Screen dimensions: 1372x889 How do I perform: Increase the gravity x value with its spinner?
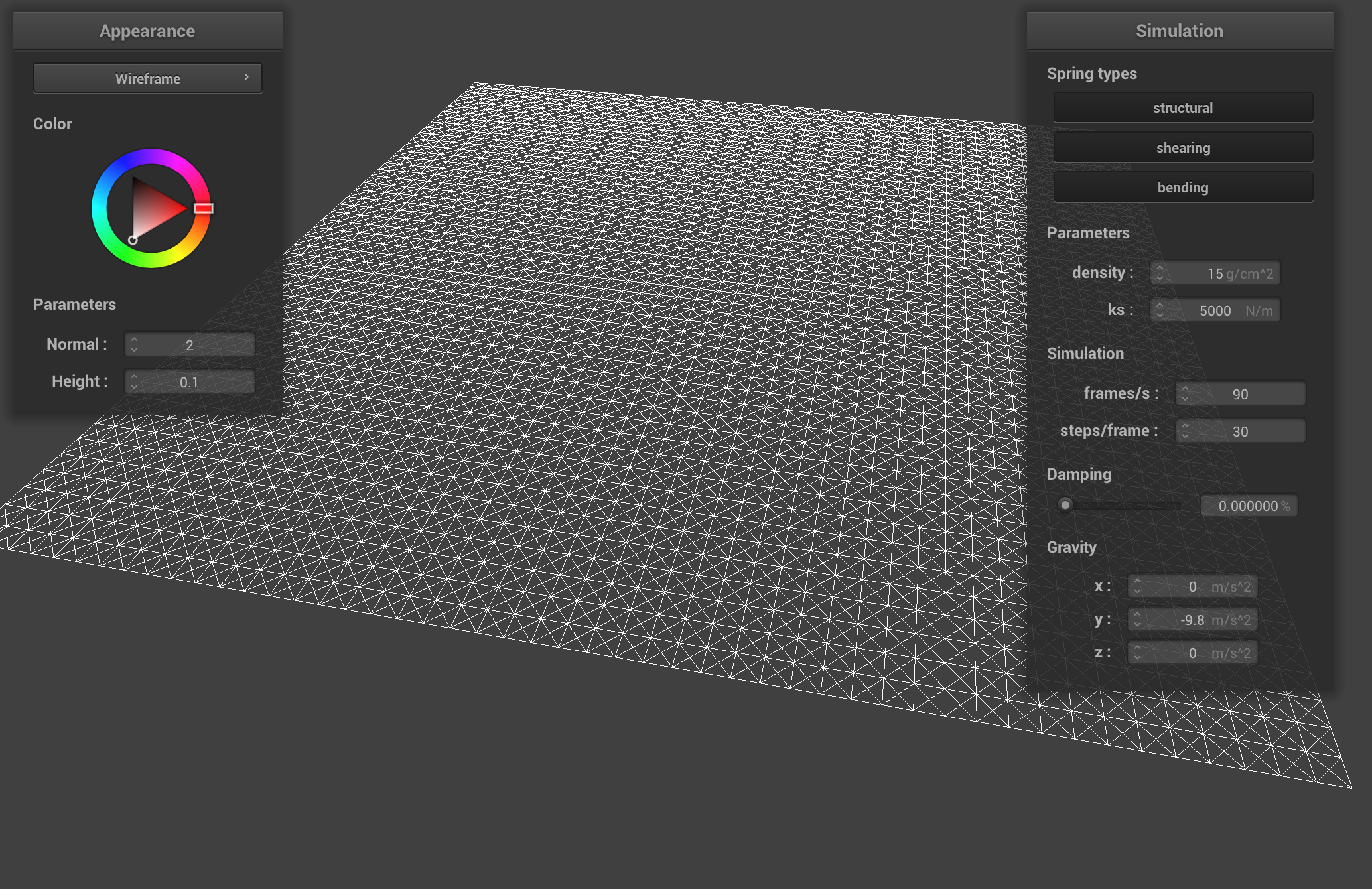[1138, 582]
